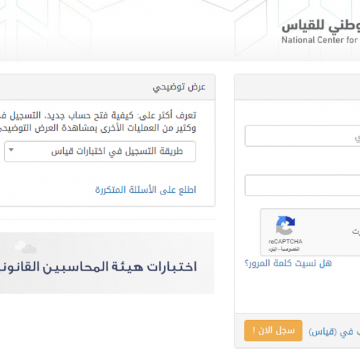
Task: Click the الوطني للقياس Arabic logo text
Action: 321,27
